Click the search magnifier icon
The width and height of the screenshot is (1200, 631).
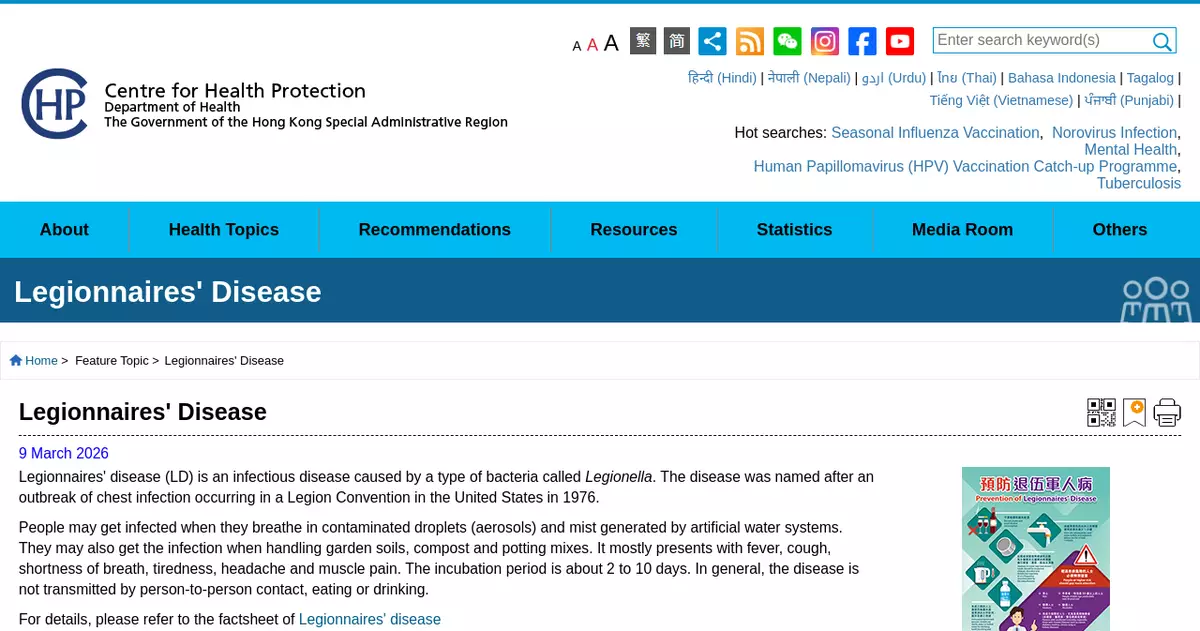coord(1162,41)
